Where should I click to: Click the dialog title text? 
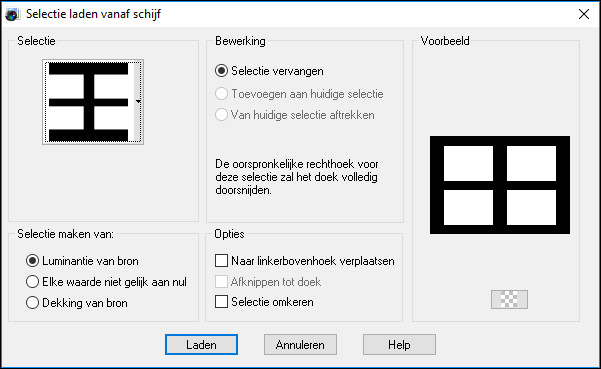[x=93, y=14]
